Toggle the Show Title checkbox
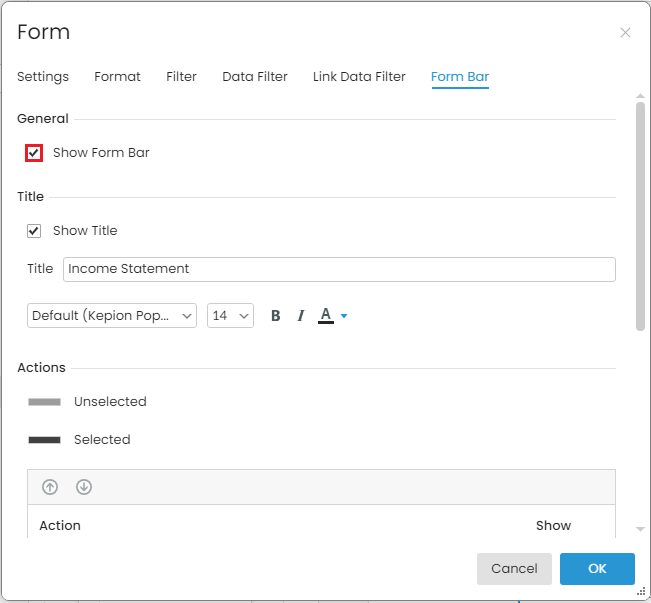The image size is (651, 603). tap(34, 231)
